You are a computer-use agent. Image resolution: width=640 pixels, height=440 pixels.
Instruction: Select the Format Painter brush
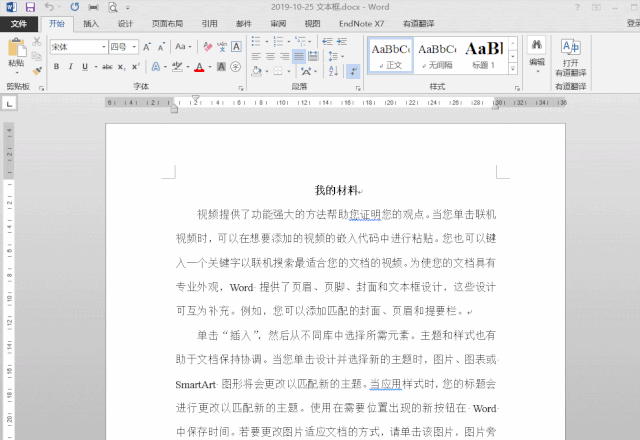tap(37, 71)
